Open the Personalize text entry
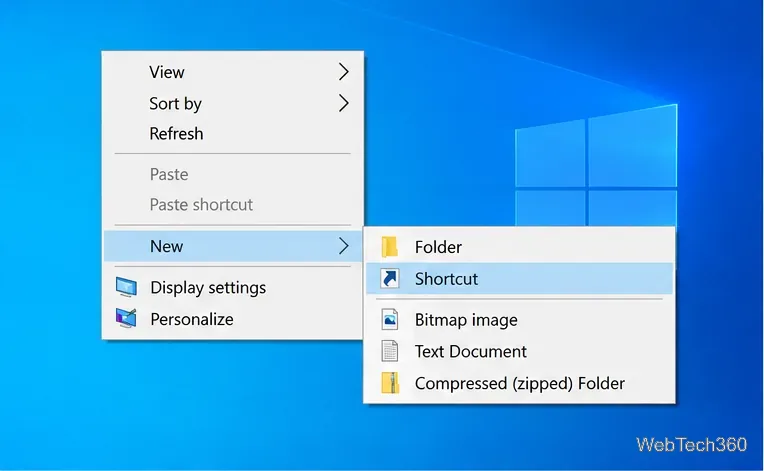The height and width of the screenshot is (471, 764). [192, 320]
